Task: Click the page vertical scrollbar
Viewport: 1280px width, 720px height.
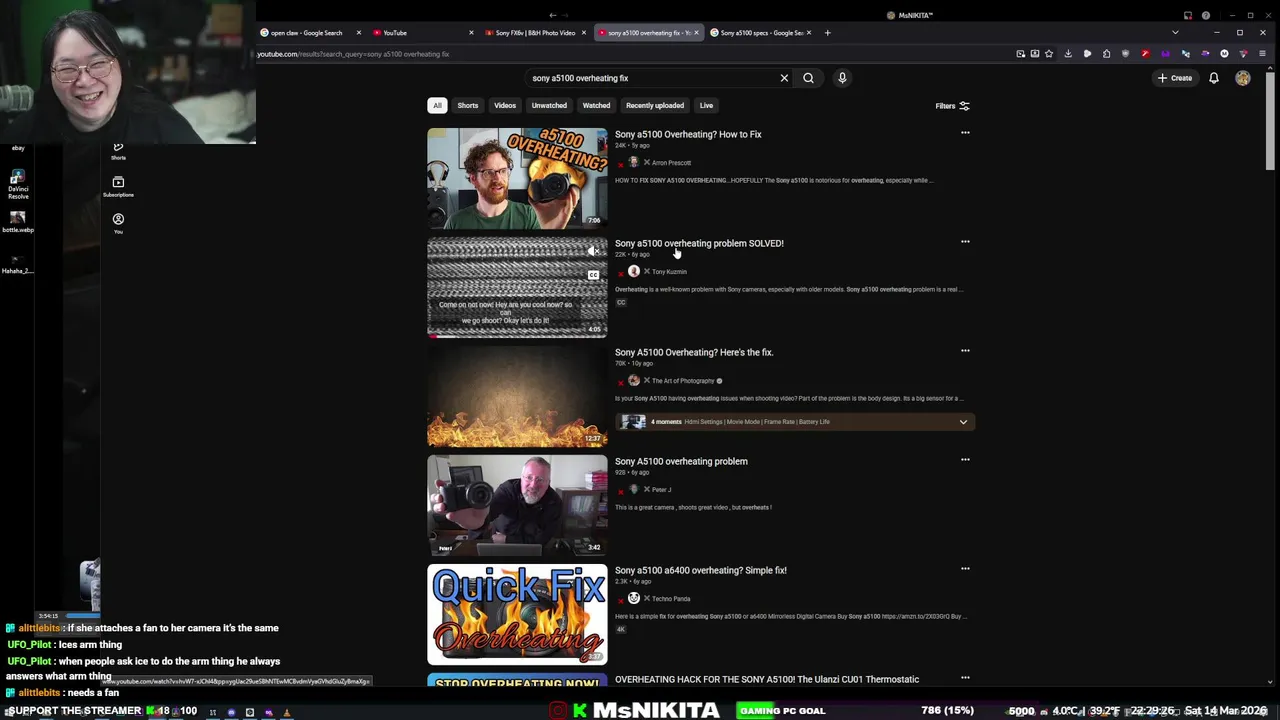Action: (x=1270, y=120)
